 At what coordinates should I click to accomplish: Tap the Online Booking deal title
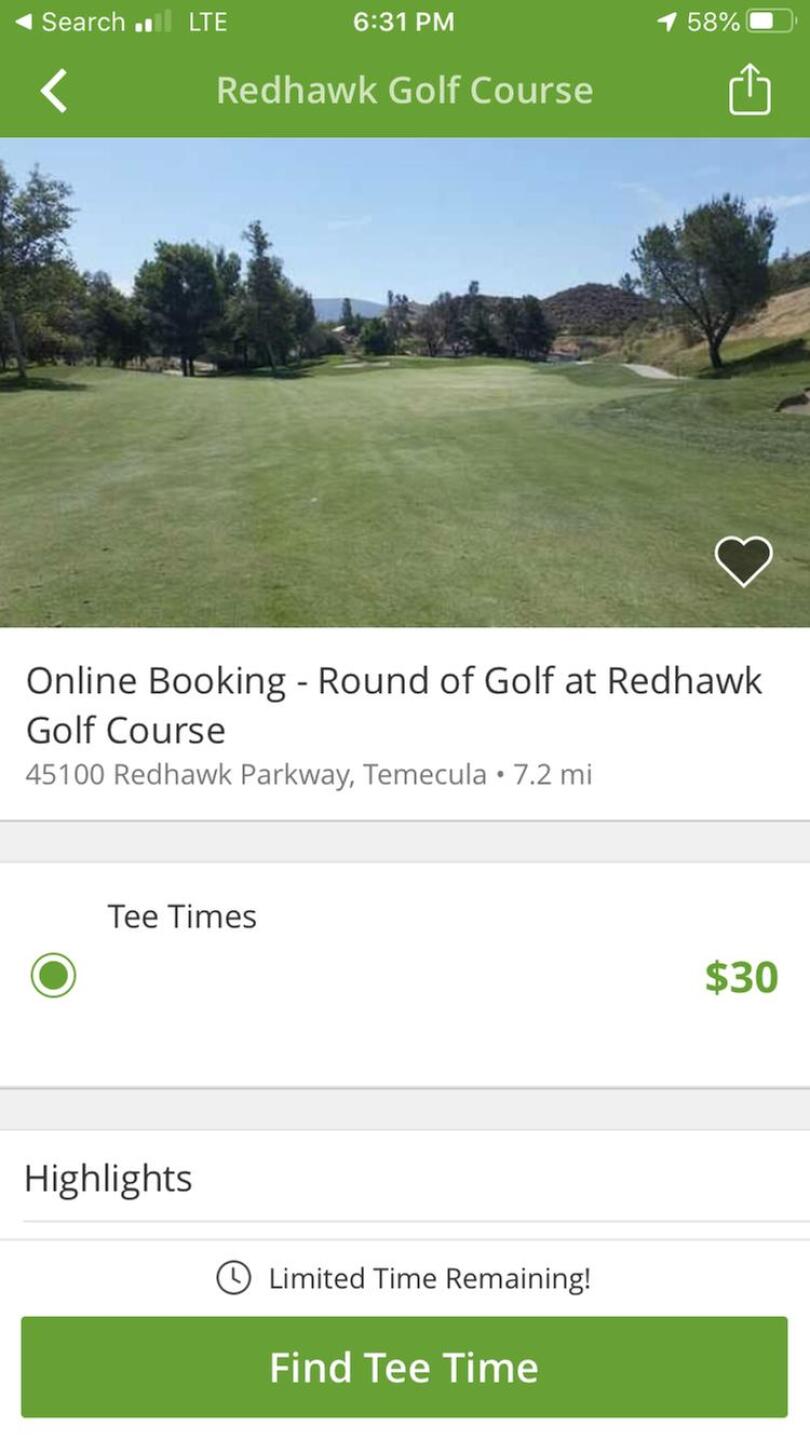coord(394,704)
